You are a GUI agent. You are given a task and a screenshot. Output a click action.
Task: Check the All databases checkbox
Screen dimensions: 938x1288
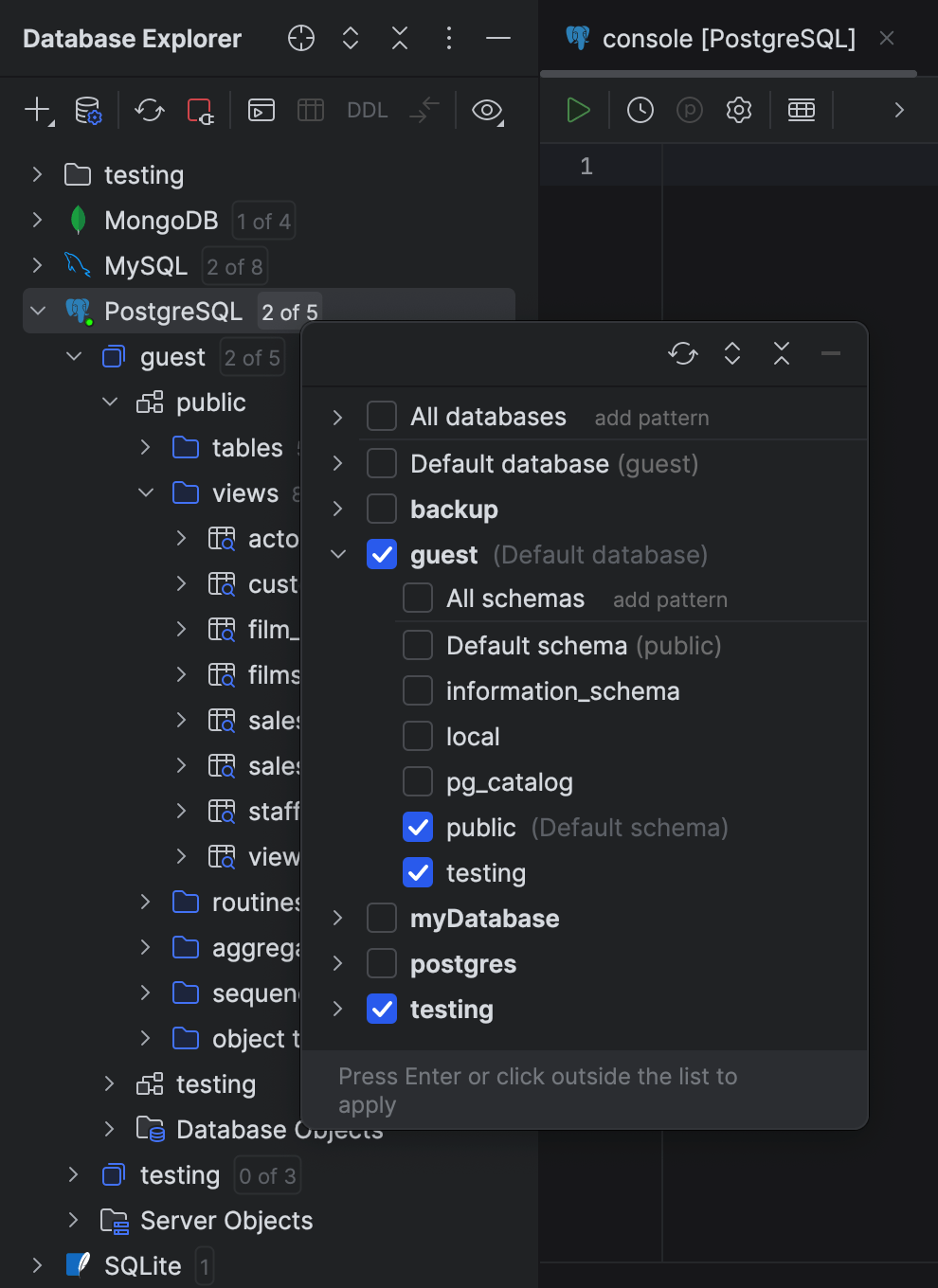(381, 416)
